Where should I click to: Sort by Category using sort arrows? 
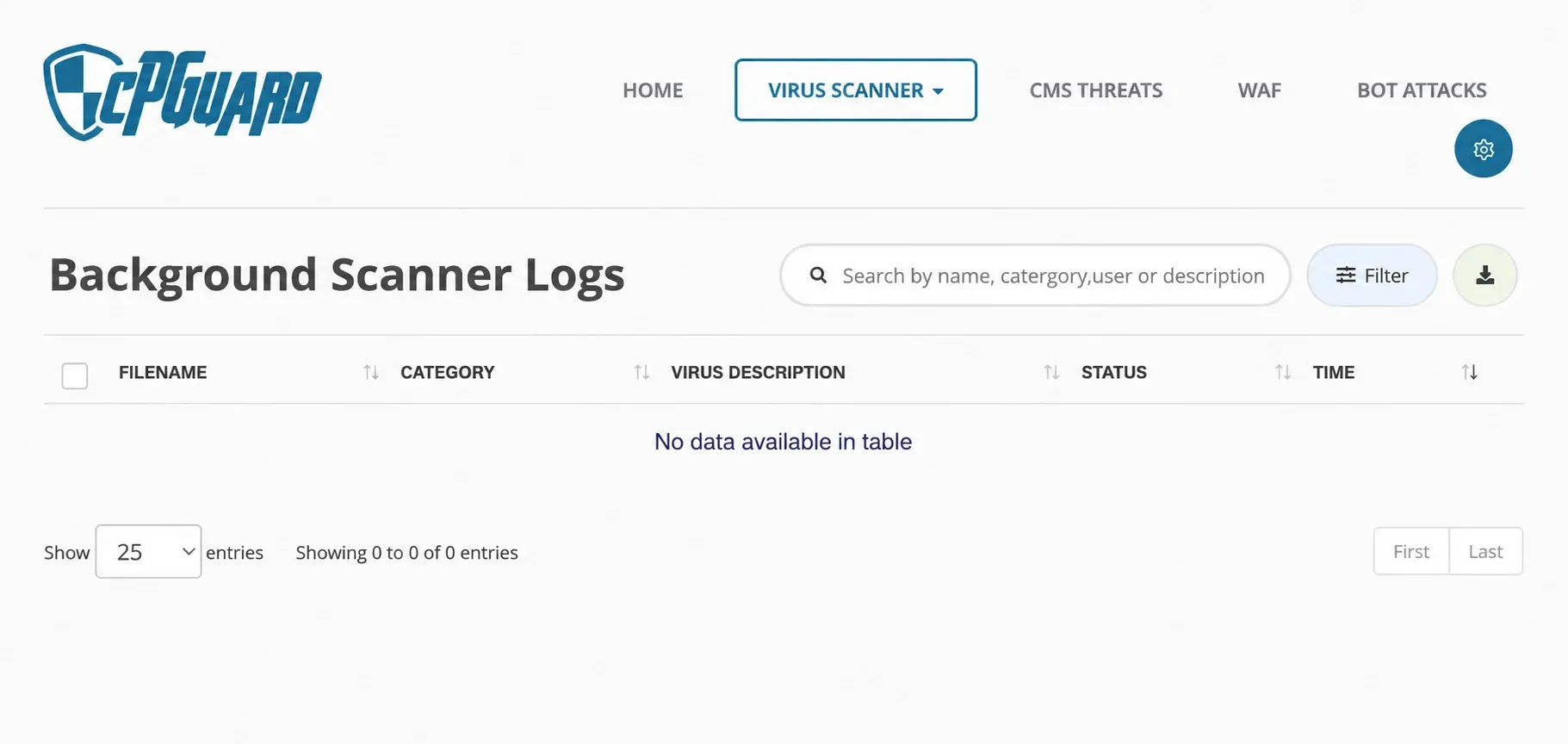tap(641, 372)
